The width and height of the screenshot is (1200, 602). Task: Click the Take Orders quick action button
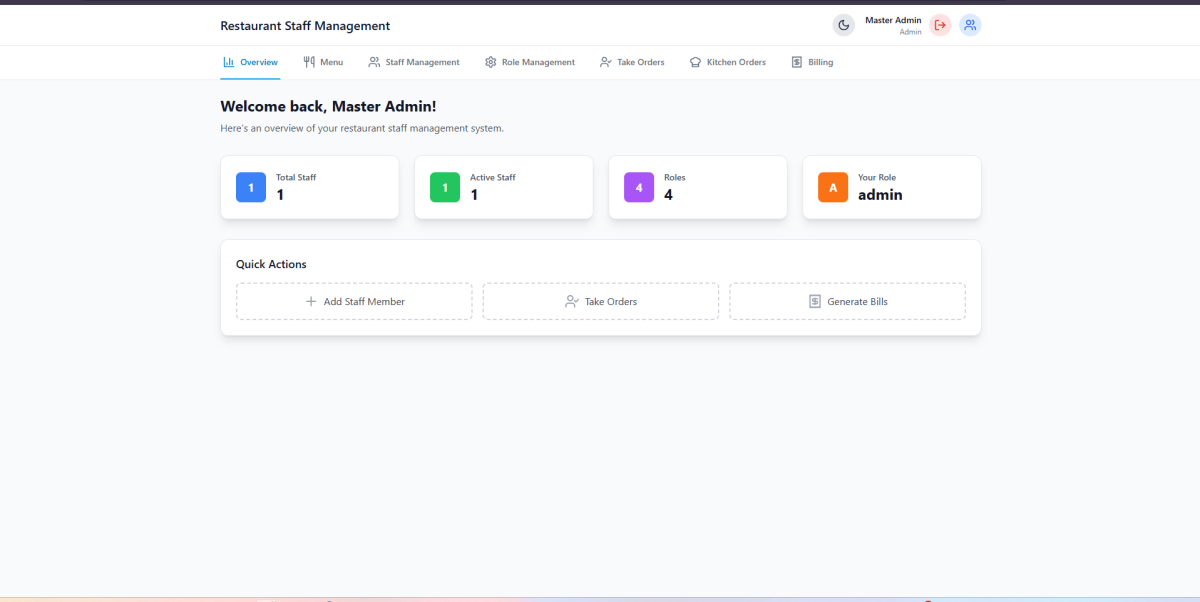coord(600,301)
